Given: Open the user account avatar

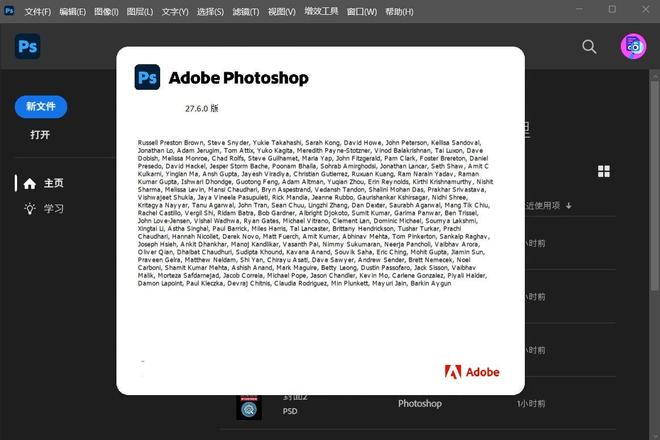Looking at the screenshot, I should pos(633,46).
